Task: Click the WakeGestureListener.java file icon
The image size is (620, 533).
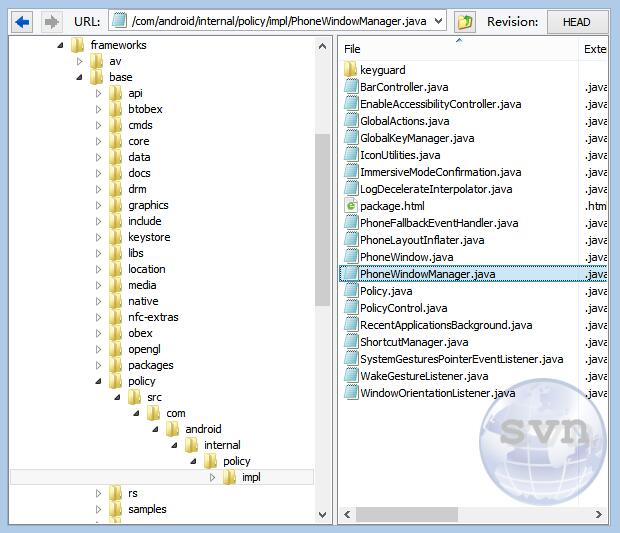Action: click(x=351, y=376)
